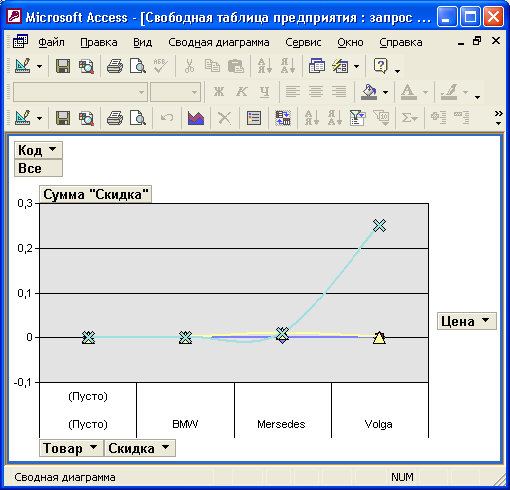Click Sort Ascending in chart toolbar
The height and width of the screenshot is (490, 510).
[312, 118]
